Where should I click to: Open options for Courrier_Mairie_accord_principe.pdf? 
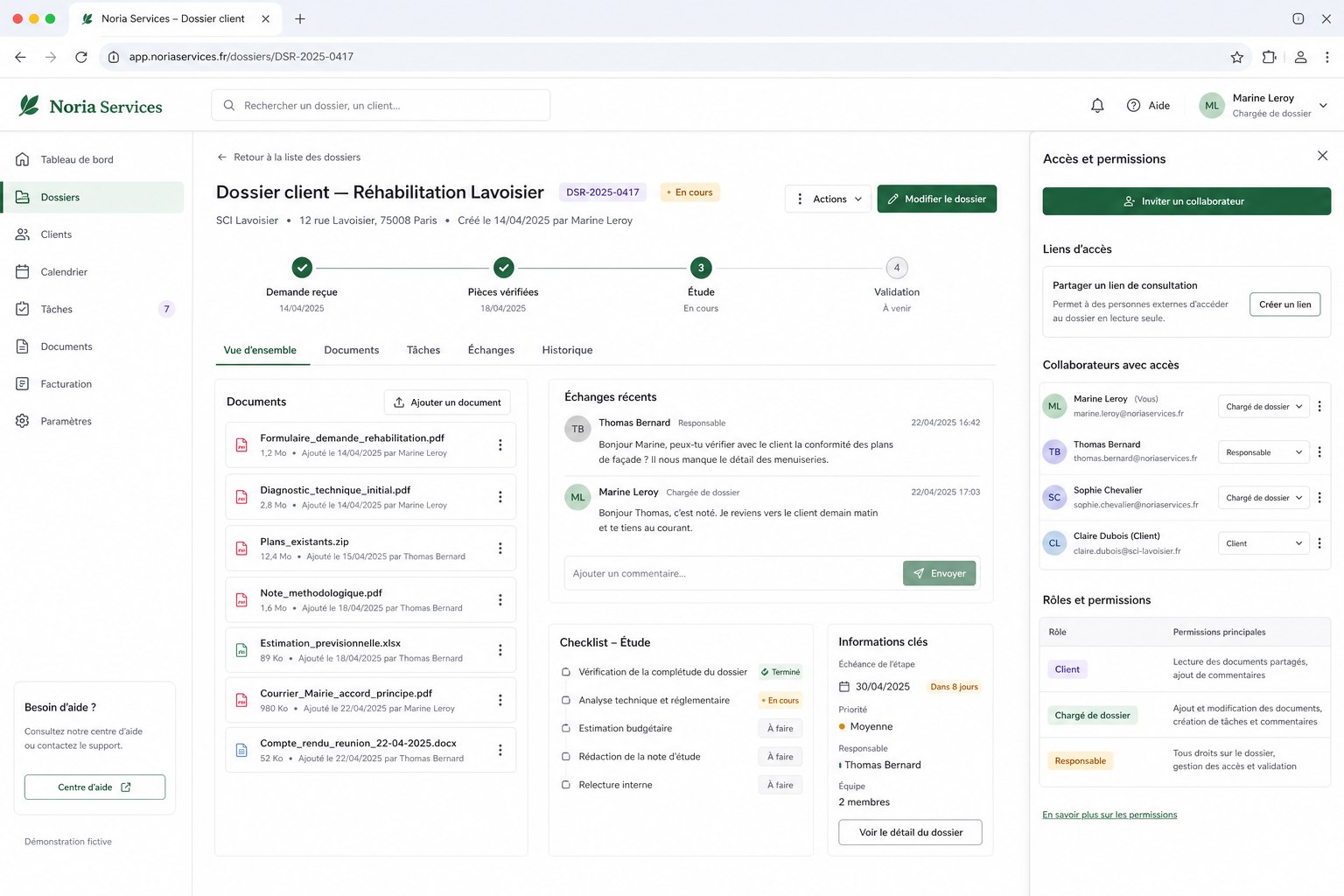tap(500, 700)
